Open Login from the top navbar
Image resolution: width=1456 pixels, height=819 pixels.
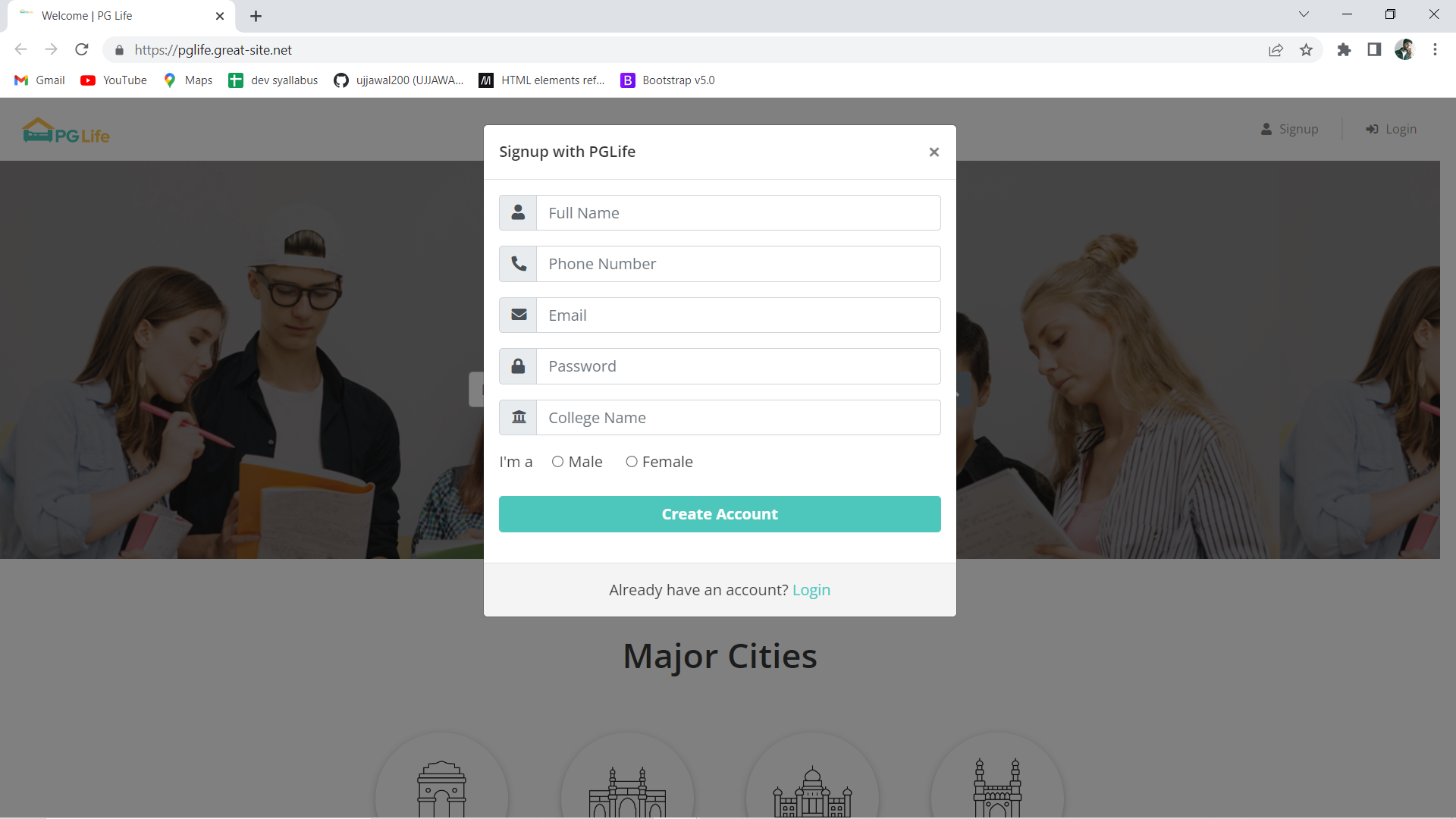(x=1392, y=129)
